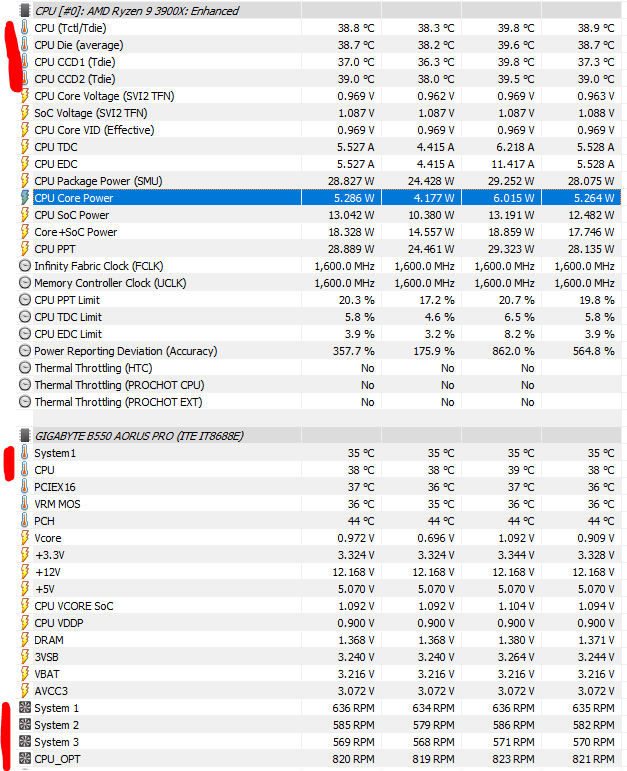Select the motherboard CPU temperature row label
Image resolution: width=627 pixels, height=771 pixels.
coord(44,470)
